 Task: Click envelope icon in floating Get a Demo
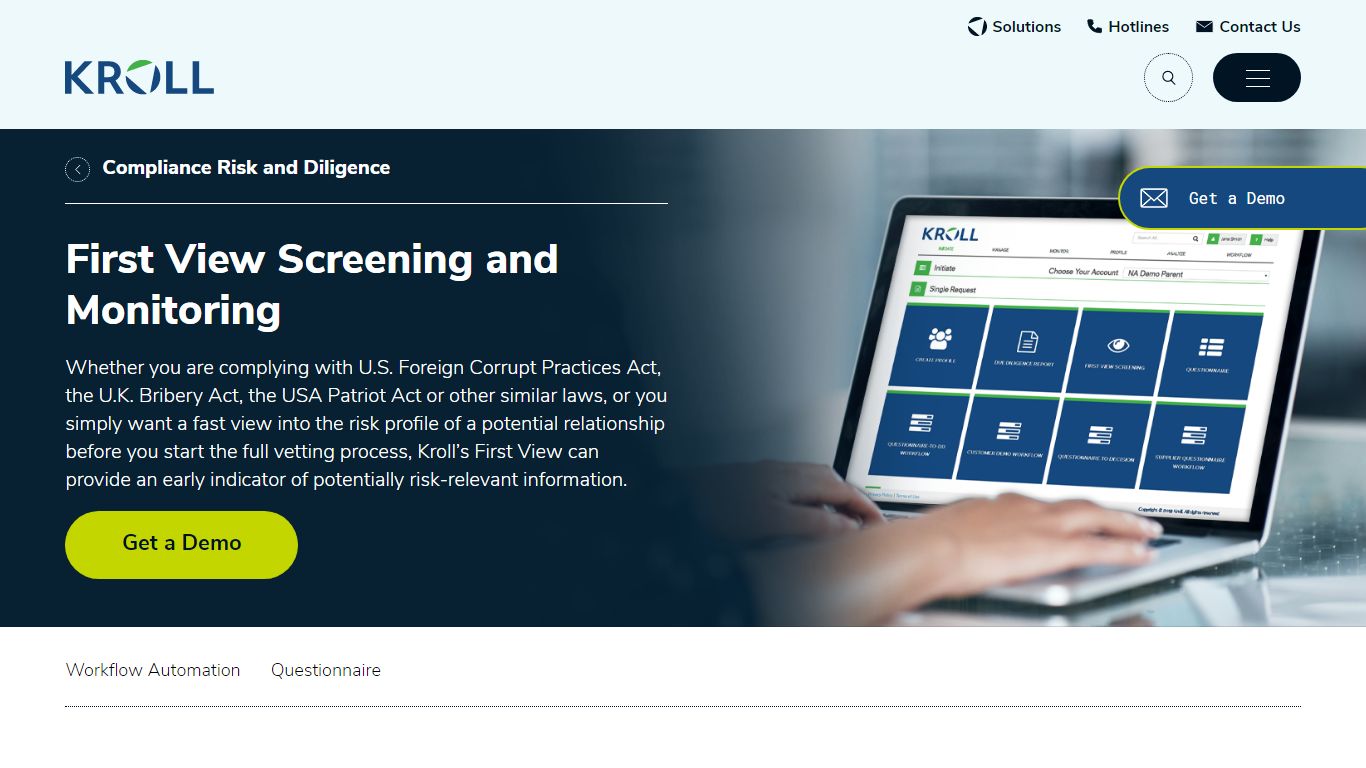tap(1154, 198)
